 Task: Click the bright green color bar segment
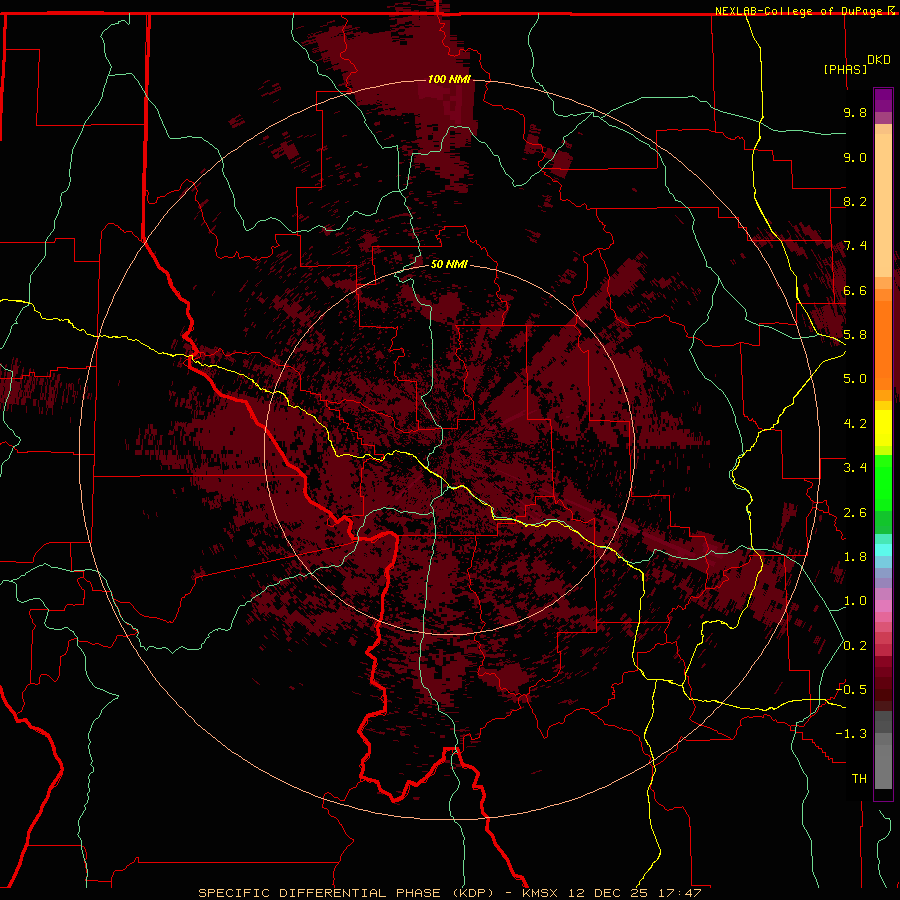click(x=883, y=482)
